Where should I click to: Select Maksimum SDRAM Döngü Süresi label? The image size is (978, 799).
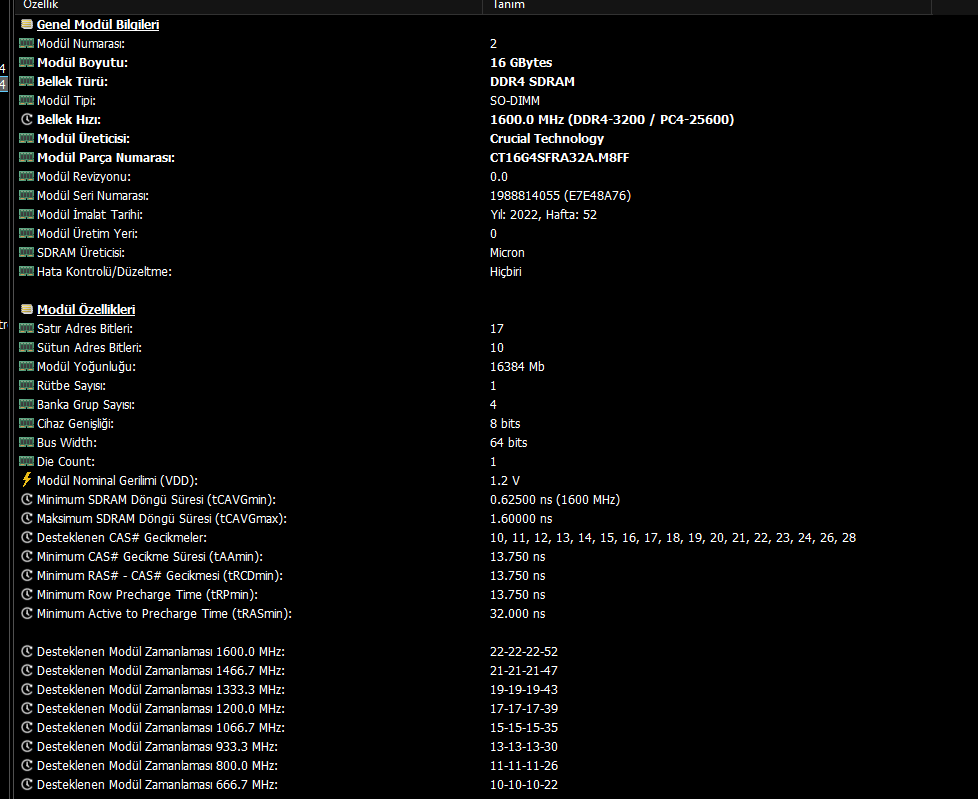(162, 518)
